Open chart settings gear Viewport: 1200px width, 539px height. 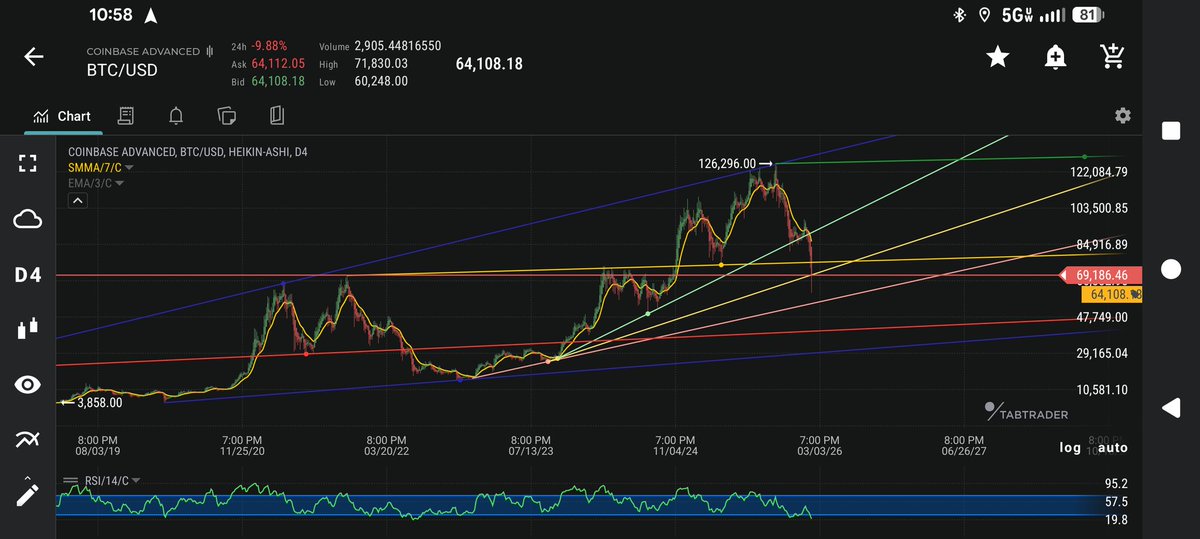(x=1123, y=116)
